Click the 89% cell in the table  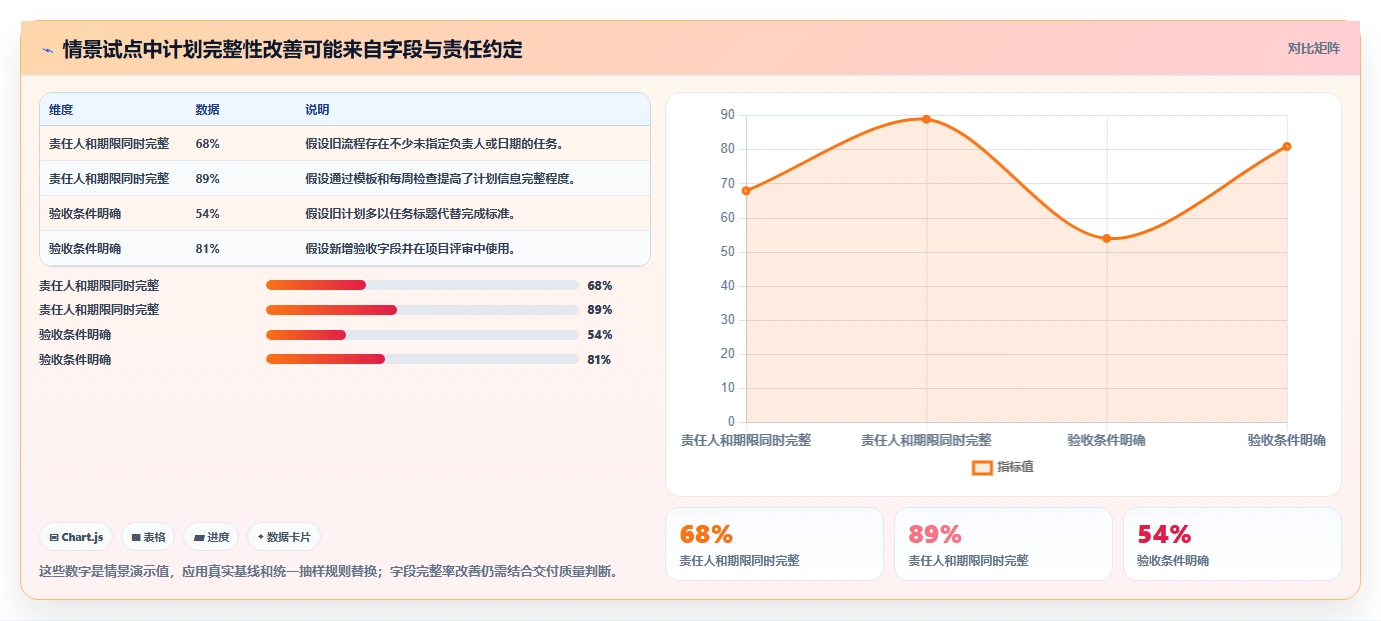tap(208, 179)
